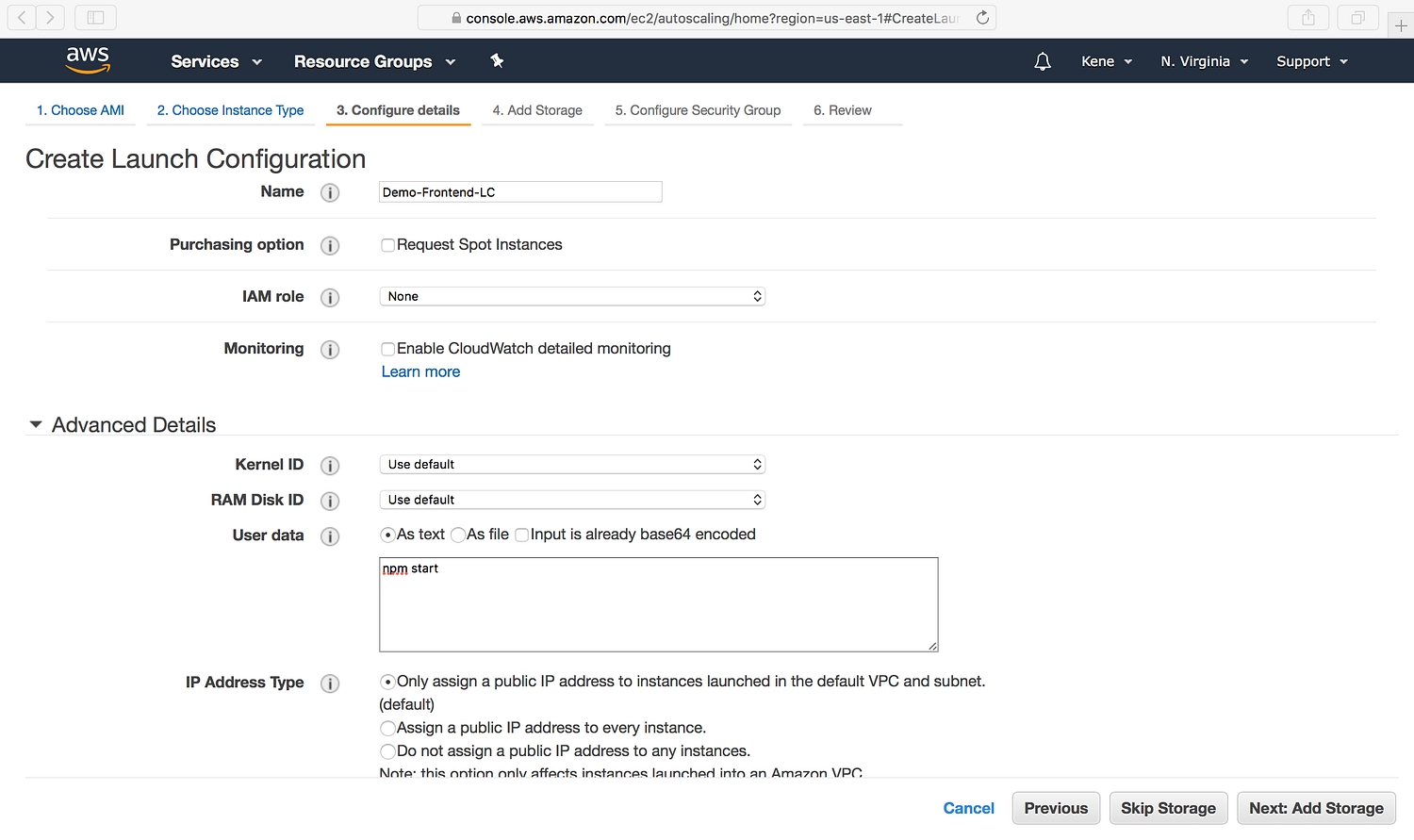Select 'Assign a public IP address to every instance'

pyautogui.click(x=387, y=728)
